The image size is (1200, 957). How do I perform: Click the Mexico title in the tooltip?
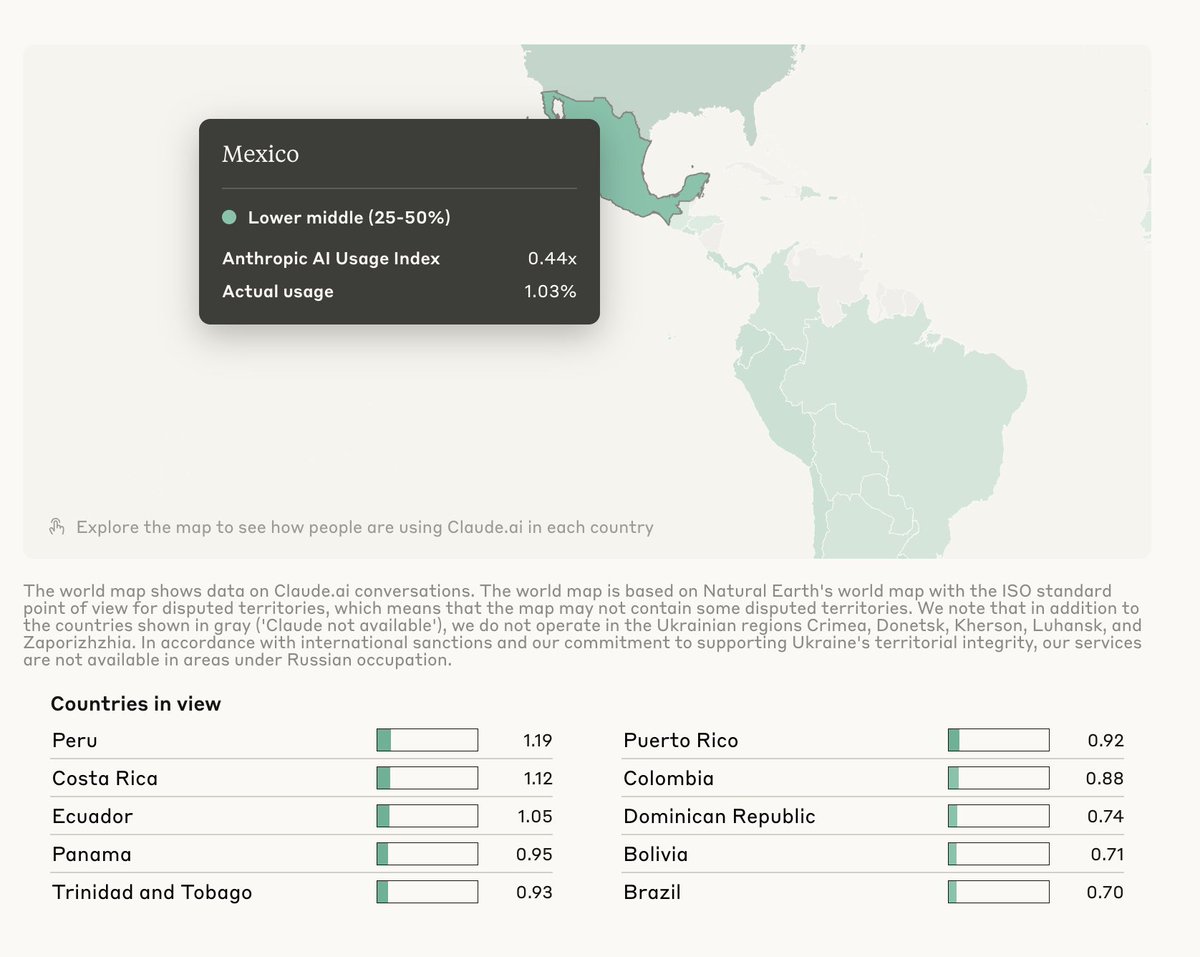pyautogui.click(x=260, y=154)
